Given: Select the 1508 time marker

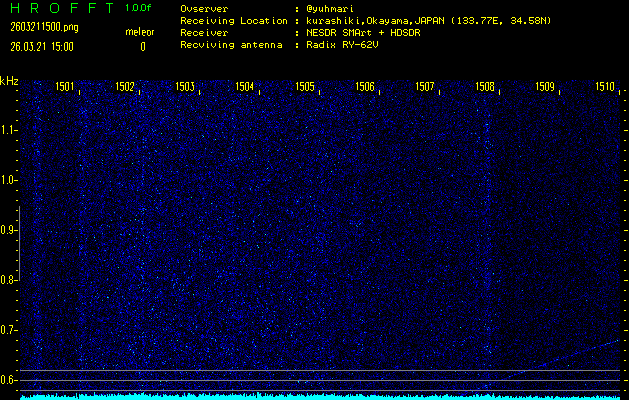Looking at the screenshot, I should [x=485, y=87].
